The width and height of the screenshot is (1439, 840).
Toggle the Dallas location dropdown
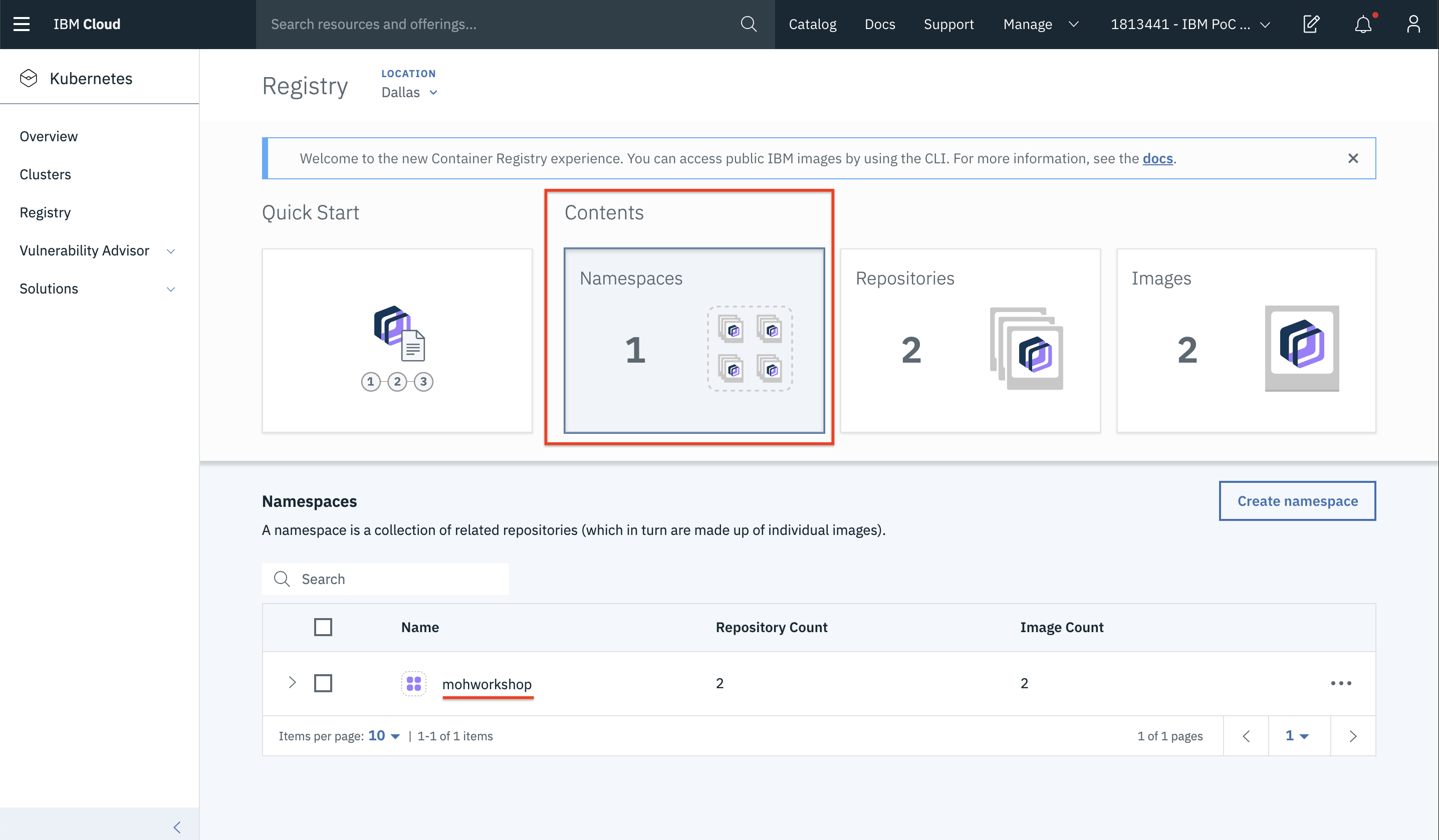[x=409, y=92]
